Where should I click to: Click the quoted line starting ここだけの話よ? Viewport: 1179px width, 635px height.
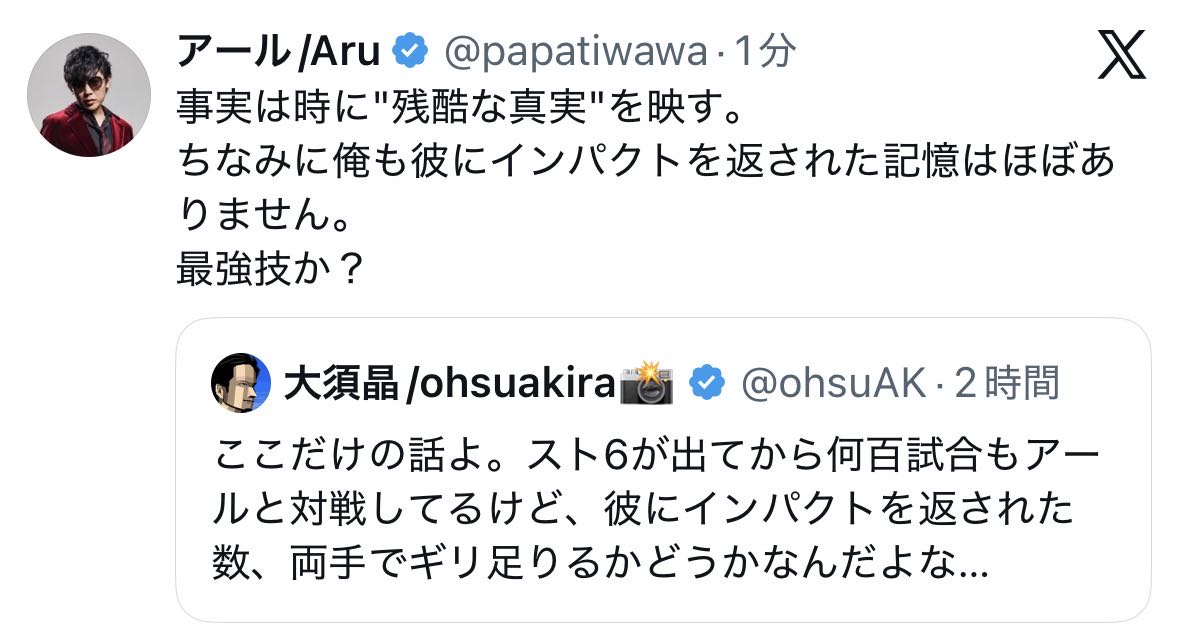657,457
